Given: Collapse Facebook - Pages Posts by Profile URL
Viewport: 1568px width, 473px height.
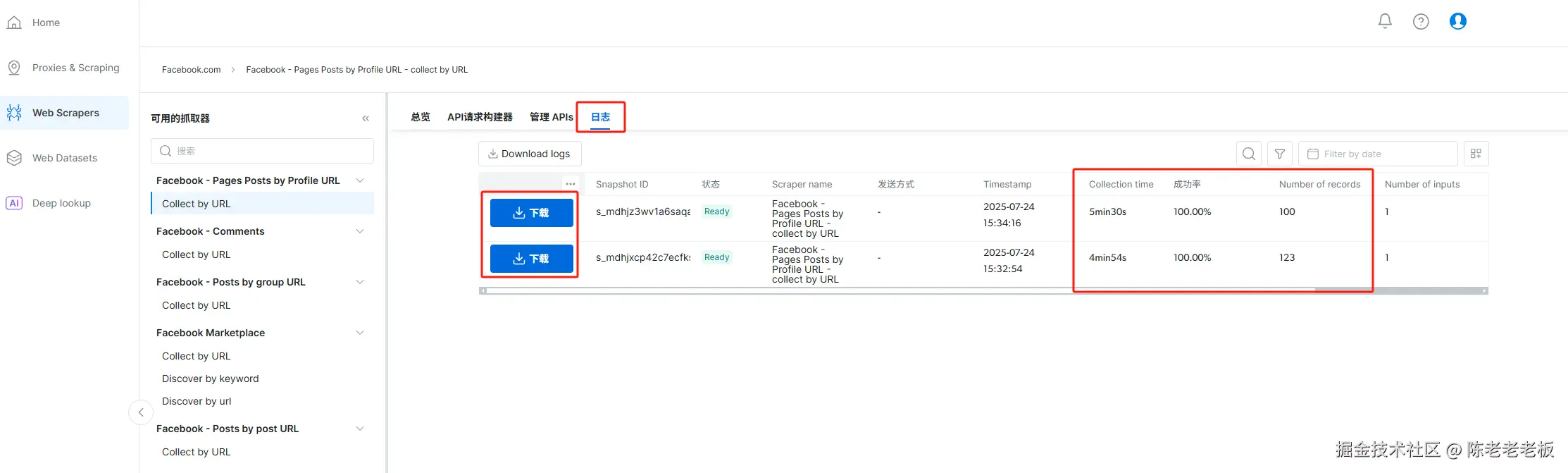Looking at the screenshot, I should click(x=360, y=180).
